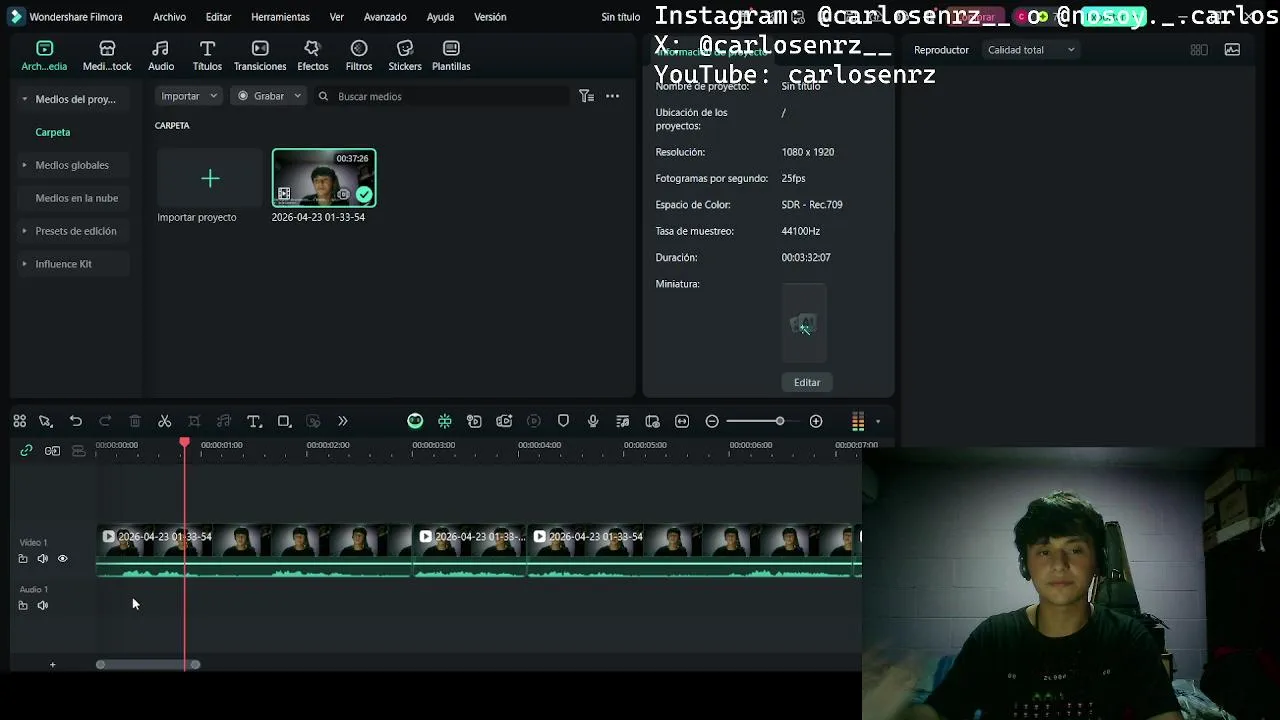Open the Plantillas panel
This screenshot has width=1280, height=720.
click(x=451, y=56)
